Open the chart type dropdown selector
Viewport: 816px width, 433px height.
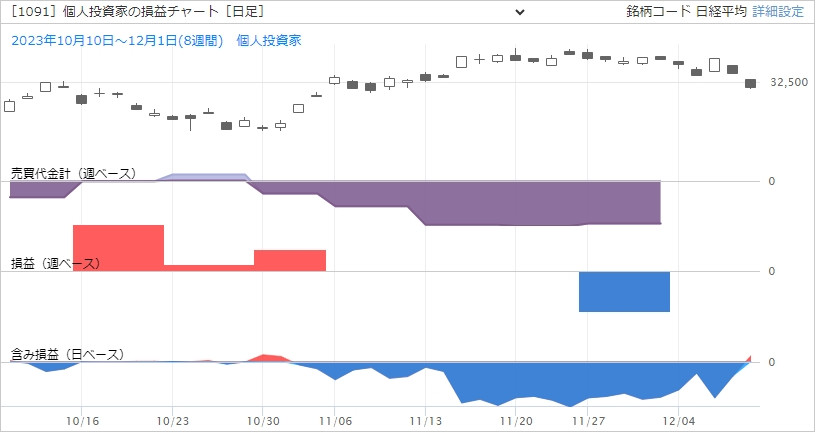pos(268,12)
